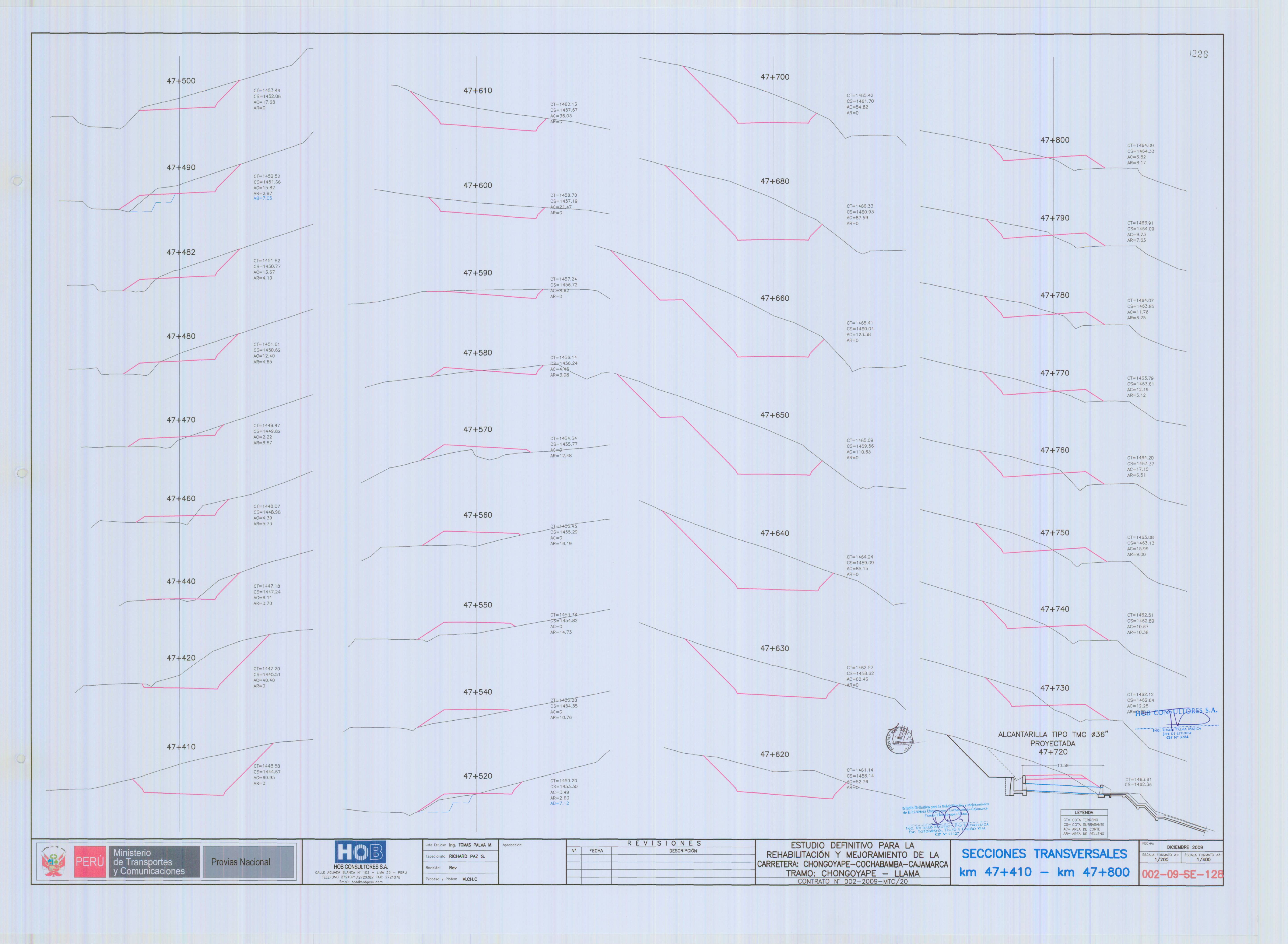
Task: Click the 'LEYENDA' legend box header
Action: click(x=1084, y=813)
